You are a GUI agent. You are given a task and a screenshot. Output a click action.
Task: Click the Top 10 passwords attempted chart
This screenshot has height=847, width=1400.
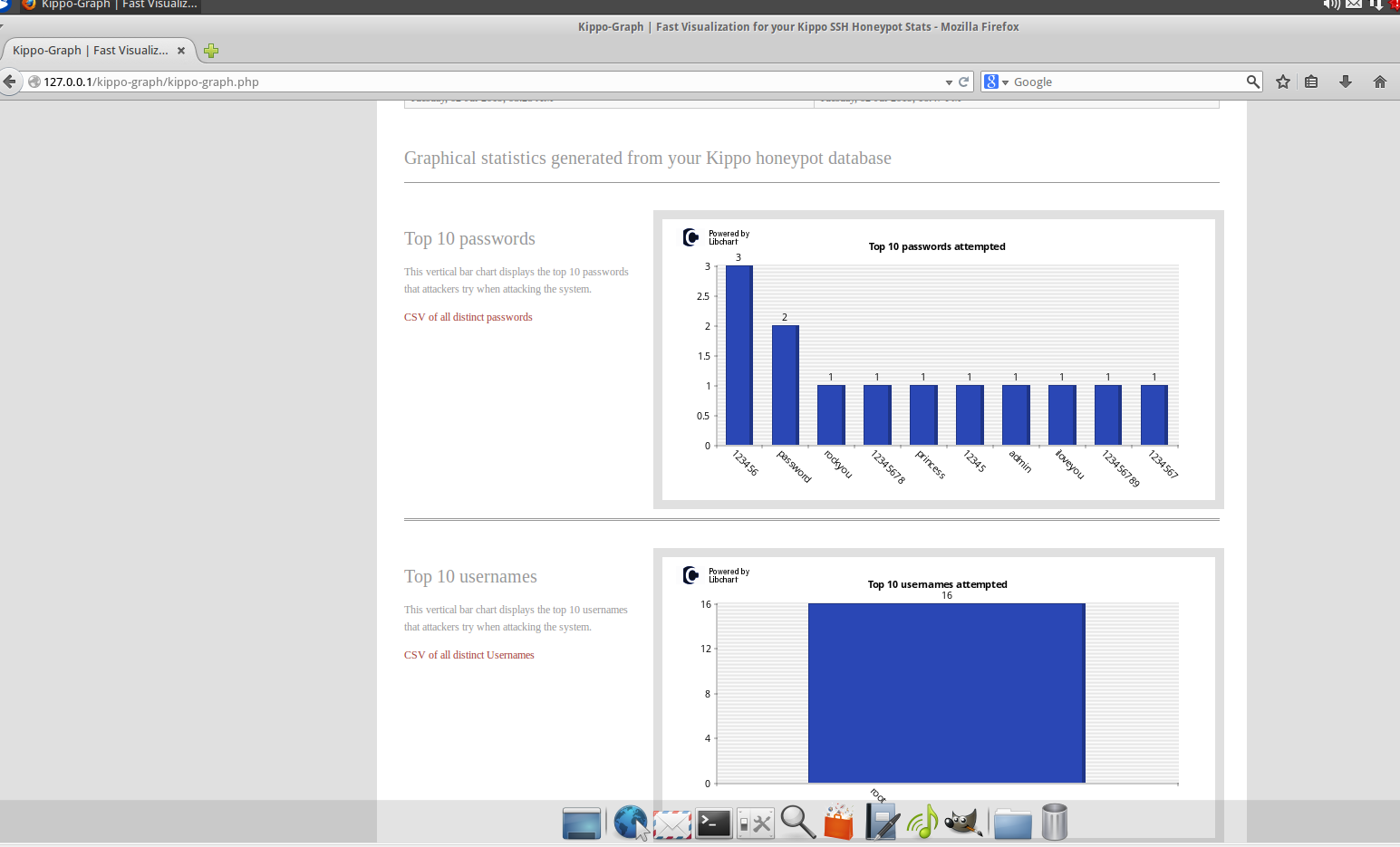click(939, 360)
